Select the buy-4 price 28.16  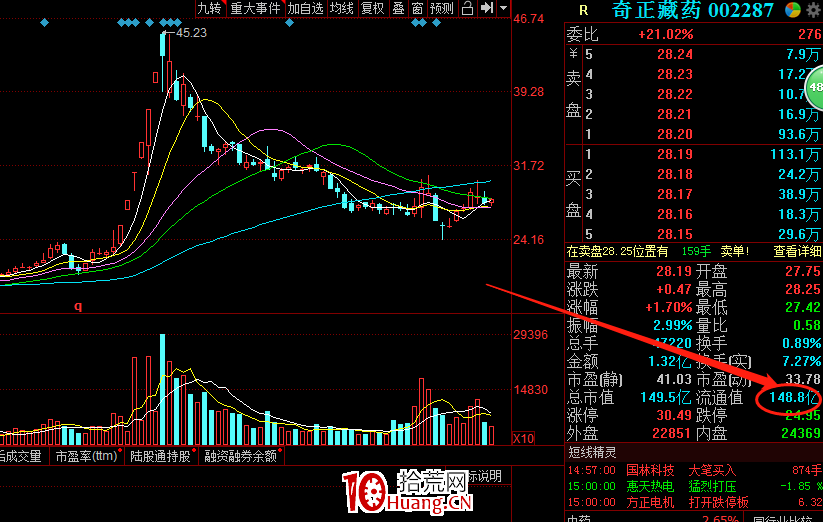pyautogui.click(x=674, y=214)
